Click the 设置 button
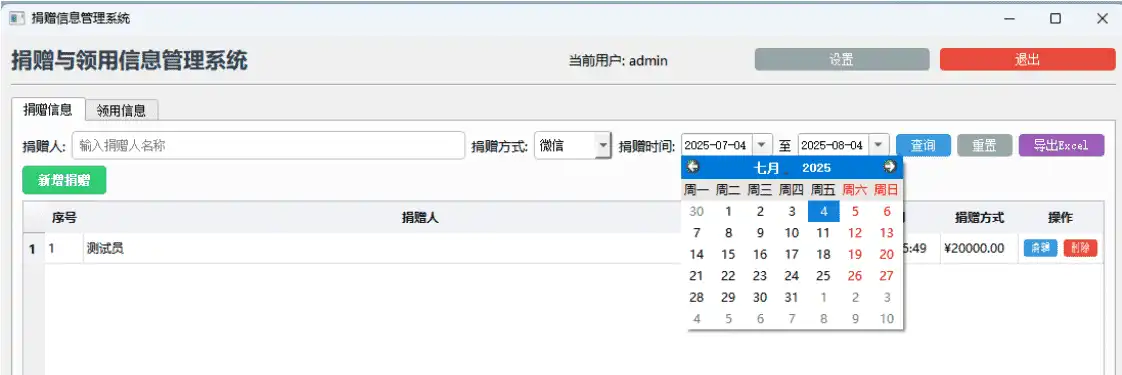Screen dimensions: 1122x375 point(842,59)
